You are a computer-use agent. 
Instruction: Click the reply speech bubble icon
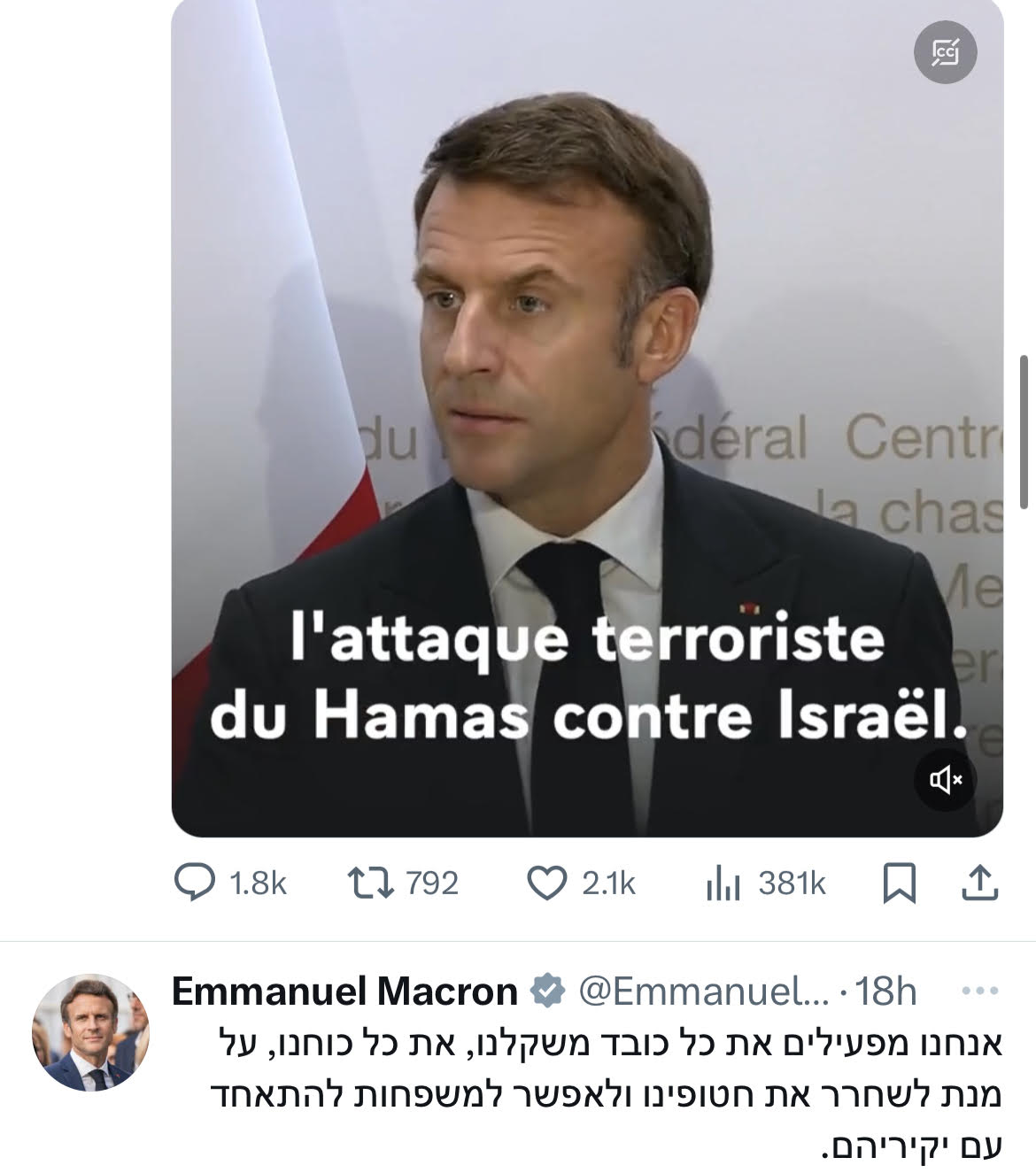193,884
